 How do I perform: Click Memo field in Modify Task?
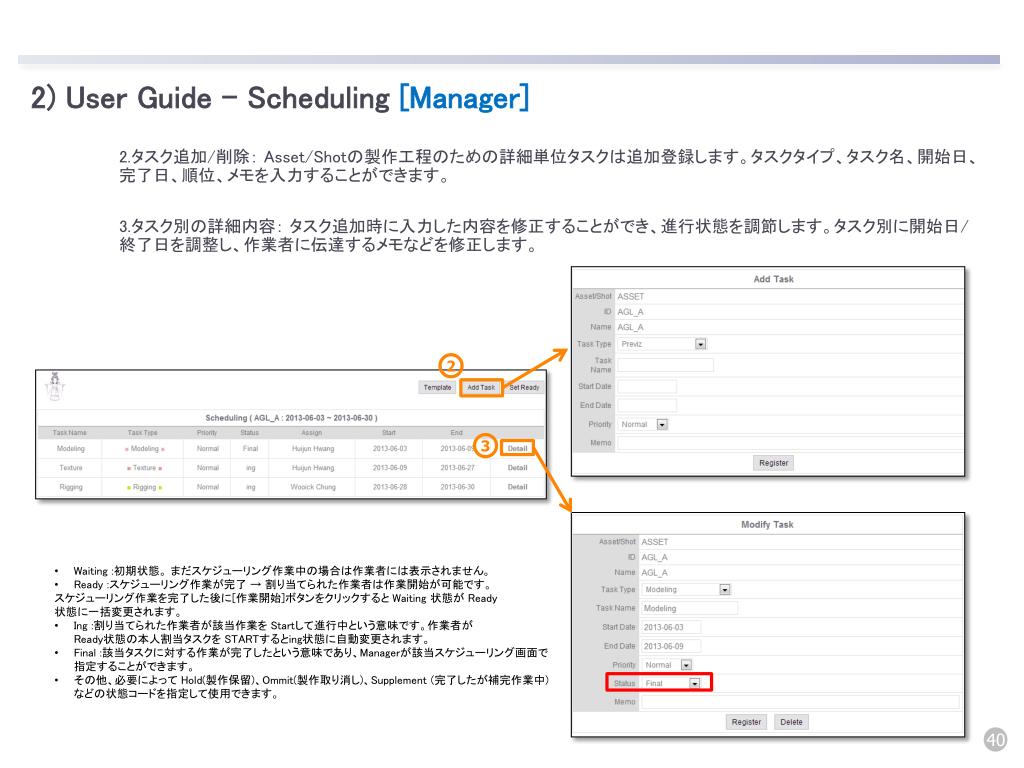click(x=800, y=702)
